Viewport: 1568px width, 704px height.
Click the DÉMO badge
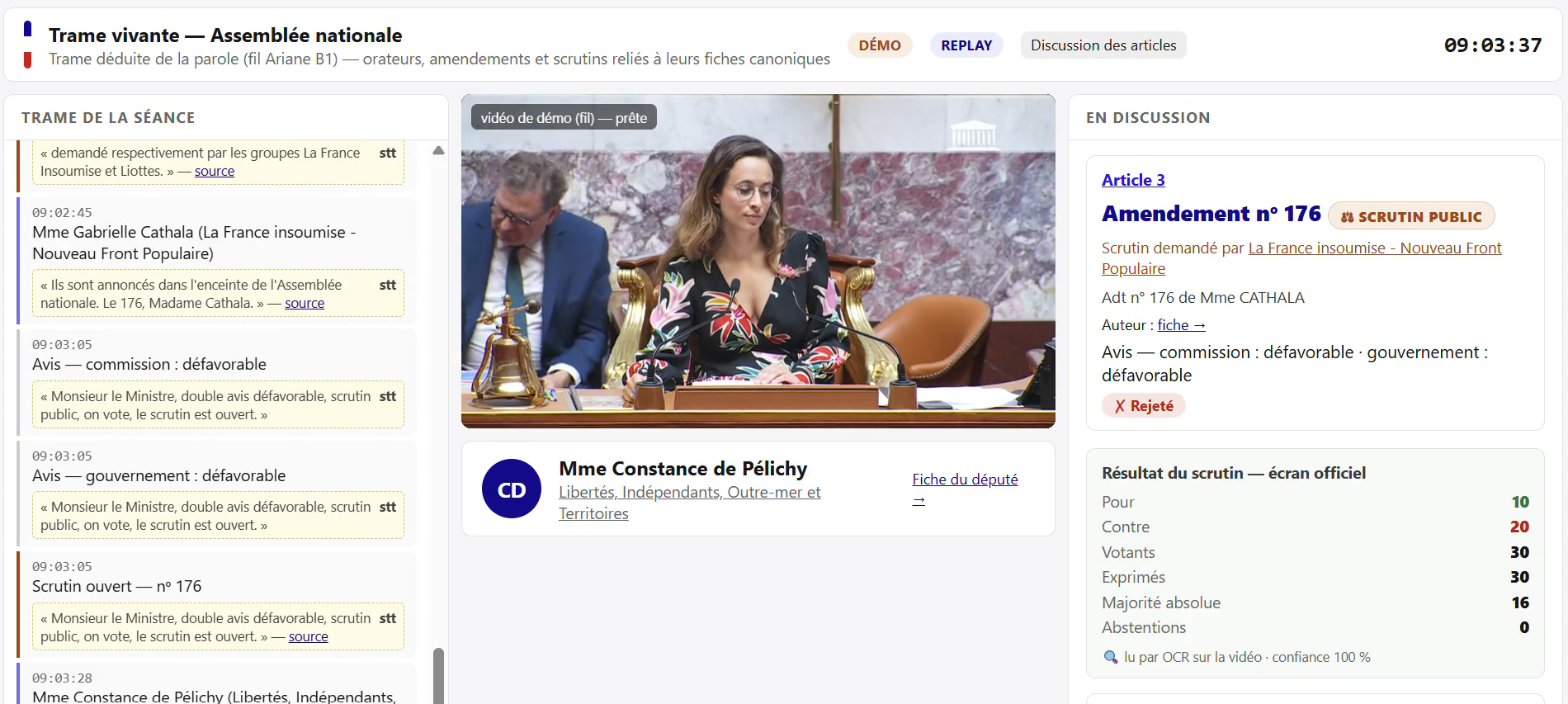tap(880, 45)
